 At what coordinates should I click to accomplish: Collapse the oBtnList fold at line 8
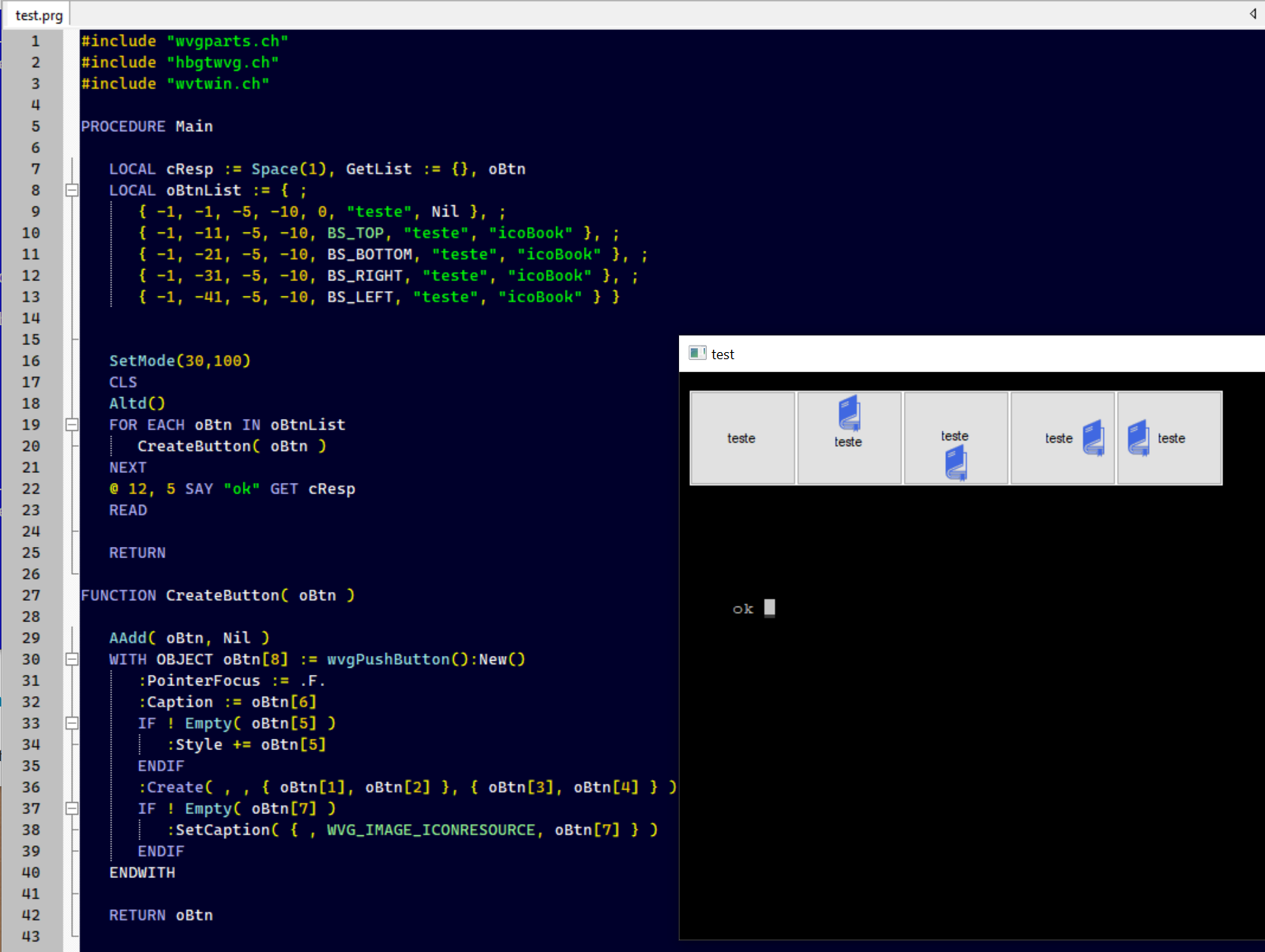click(72, 190)
